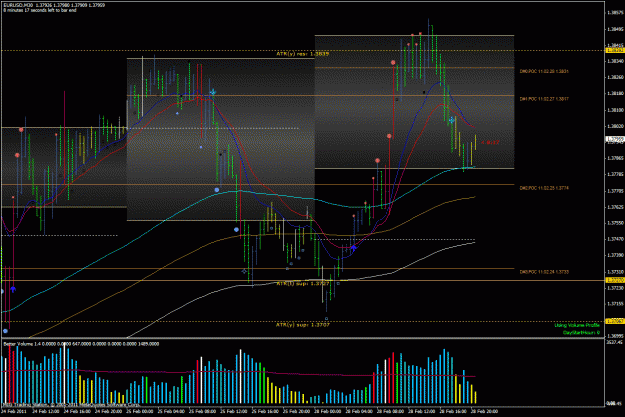Click the MetaQuotes Software Corp. copyright text
The width and height of the screenshot is (625, 417).
(x=72, y=405)
